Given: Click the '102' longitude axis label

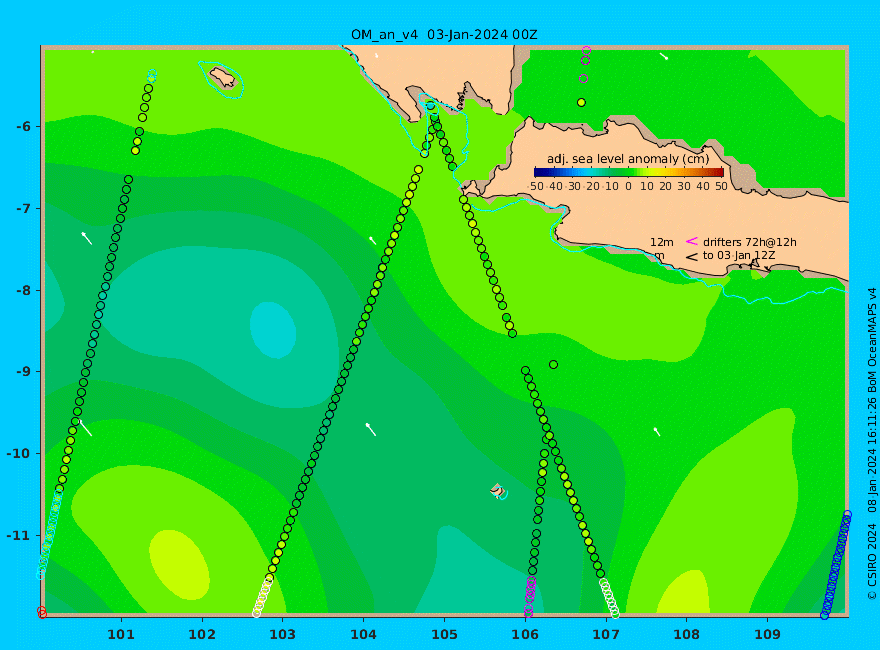Looking at the screenshot, I should tap(201, 635).
